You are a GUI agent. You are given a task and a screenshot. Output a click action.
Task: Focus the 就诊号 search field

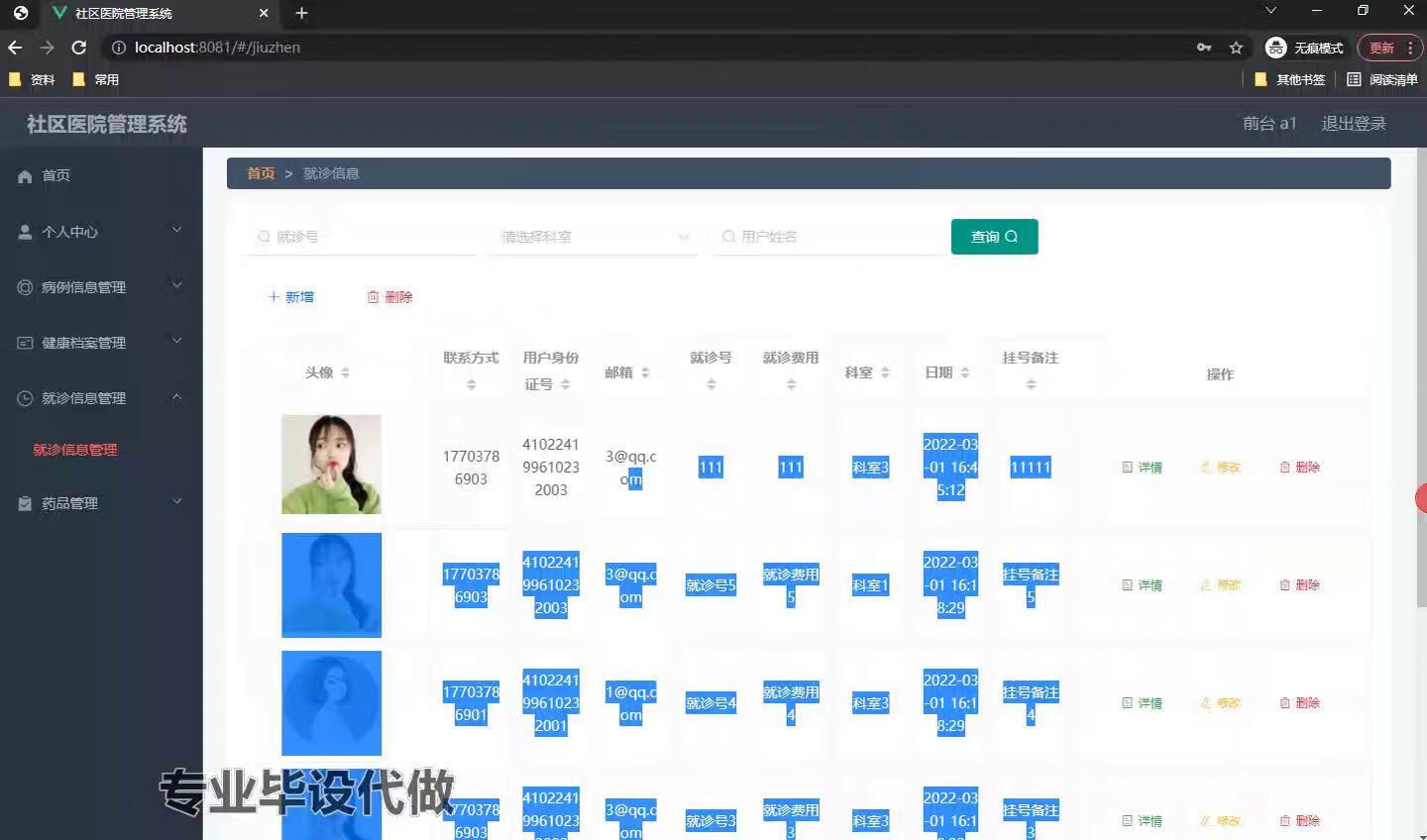coord(362,237)
